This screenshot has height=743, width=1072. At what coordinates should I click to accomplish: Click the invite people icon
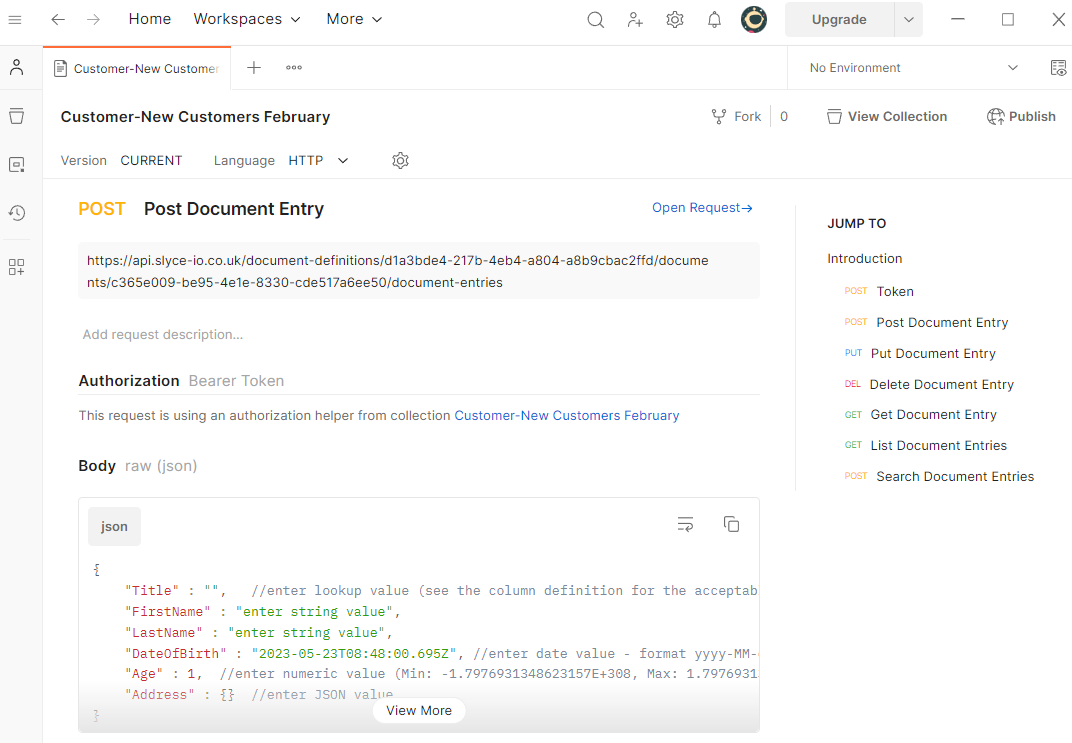(x=635, y=20)
